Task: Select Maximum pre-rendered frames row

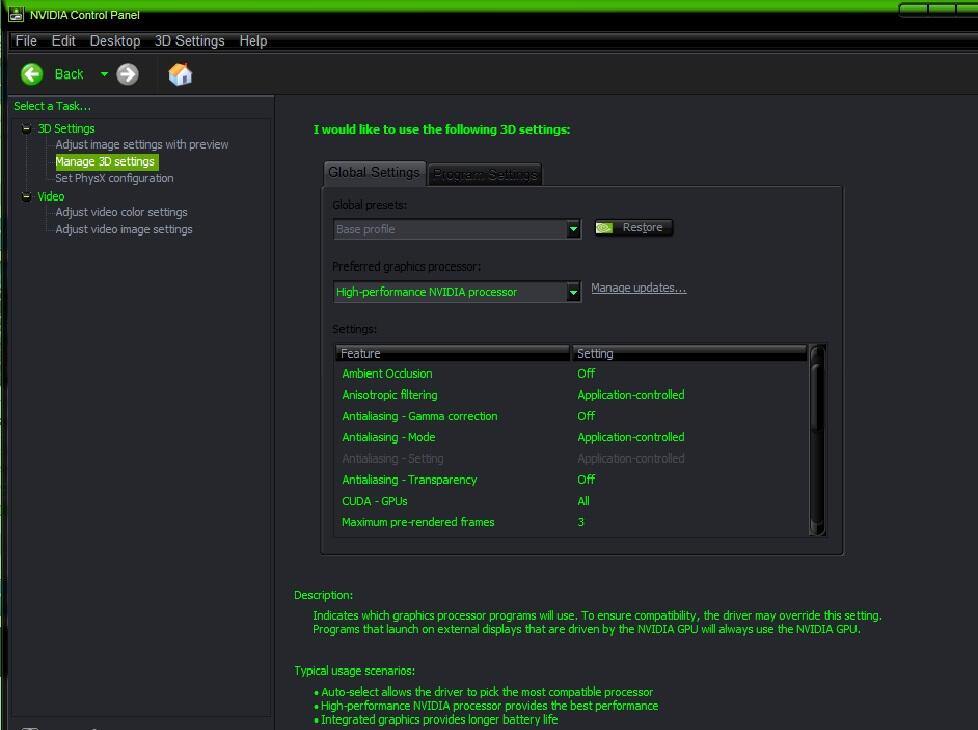Action: [571, 522]
